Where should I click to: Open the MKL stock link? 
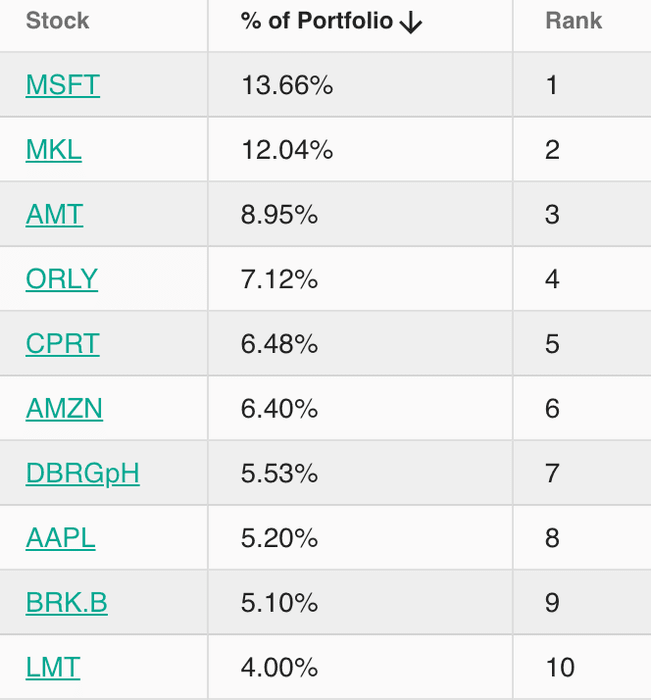pyautogui.click(x=54, y=150)
